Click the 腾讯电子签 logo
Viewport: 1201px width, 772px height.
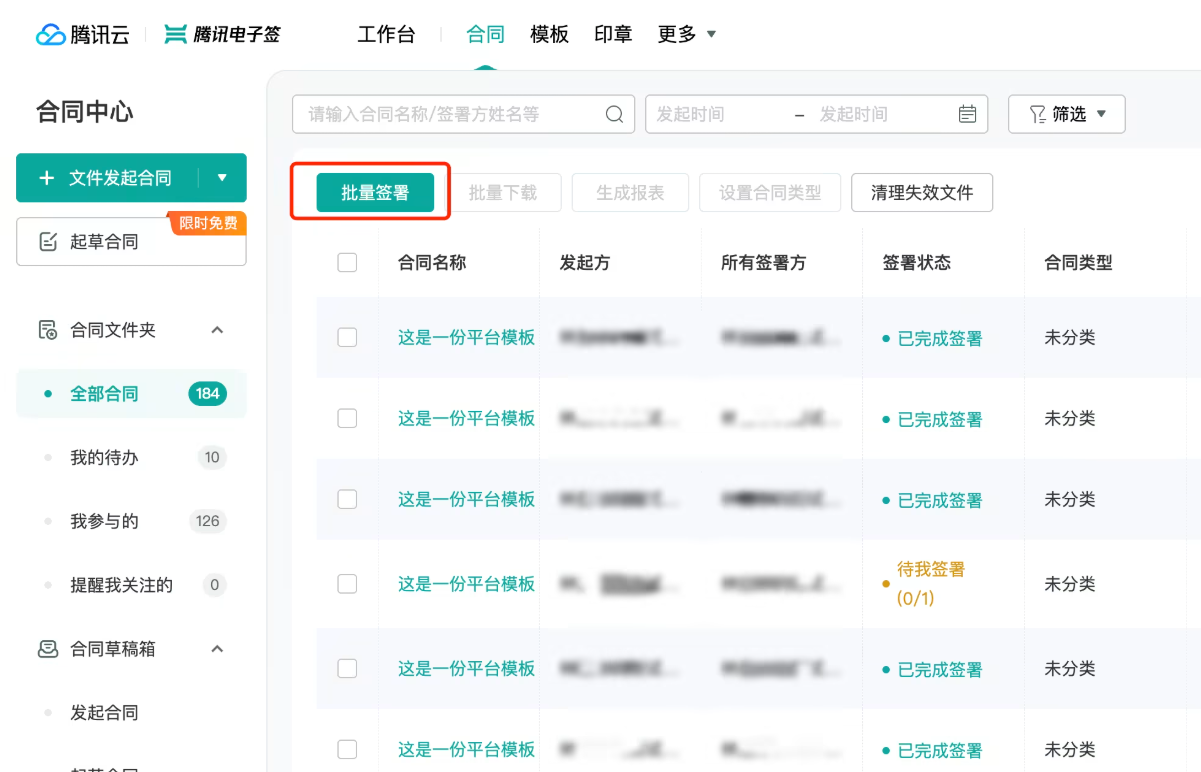coord(222,34)
